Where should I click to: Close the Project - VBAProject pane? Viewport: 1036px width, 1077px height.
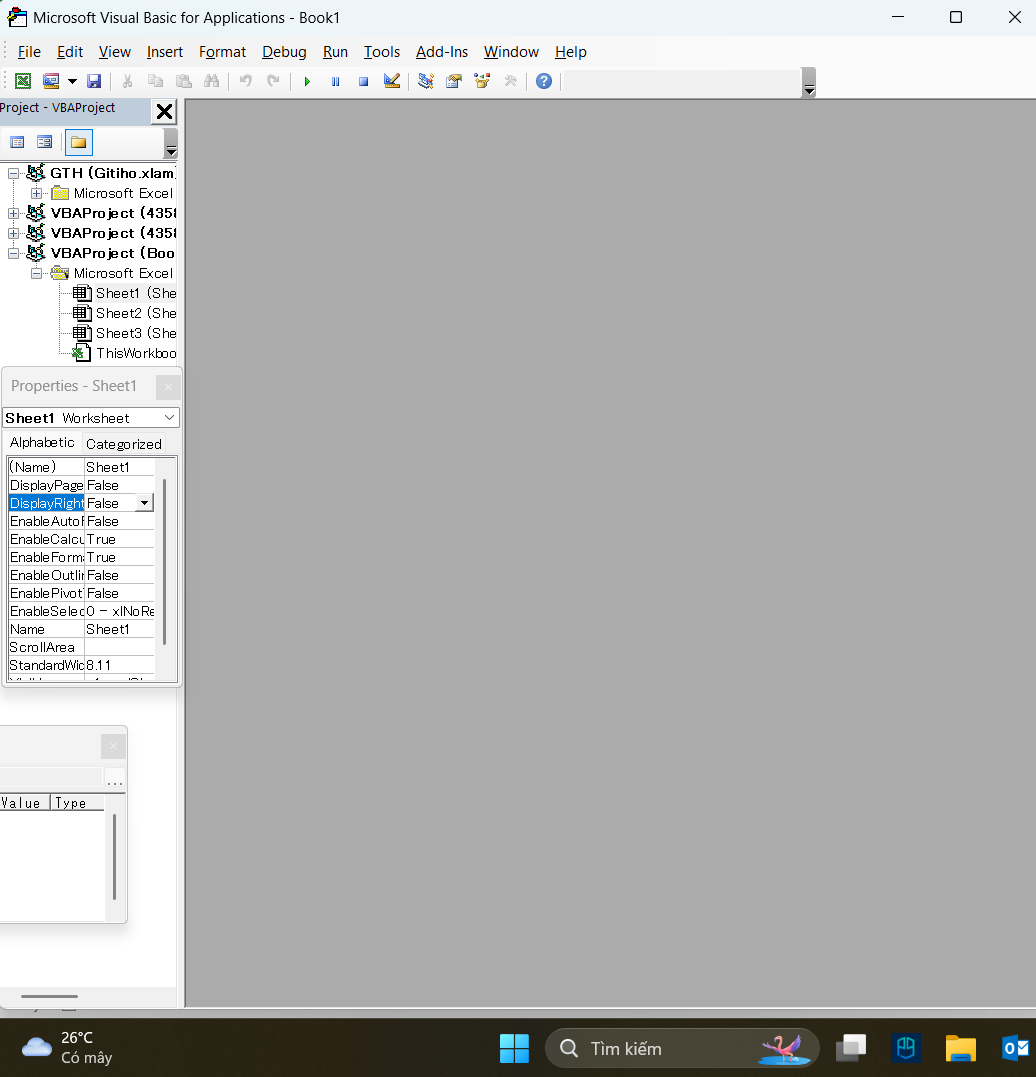point(164,111)
